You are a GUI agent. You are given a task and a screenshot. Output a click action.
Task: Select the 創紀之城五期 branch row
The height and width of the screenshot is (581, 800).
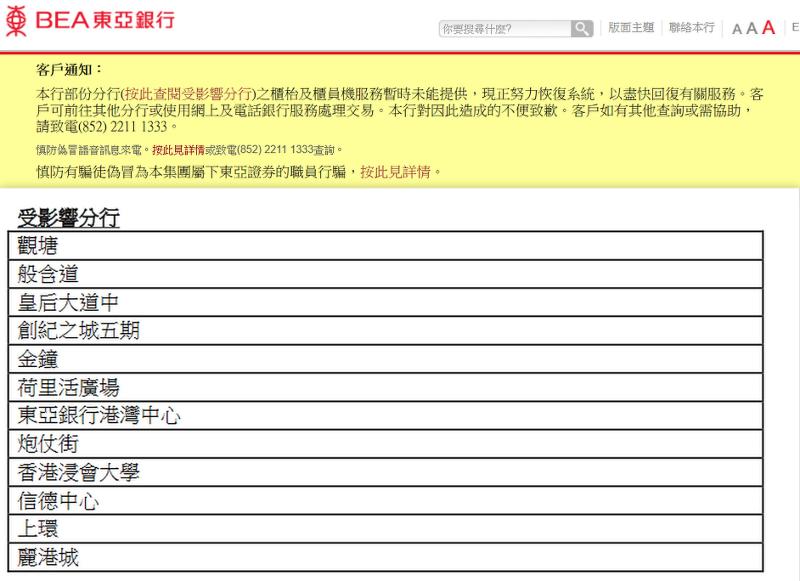click(x=385, y=331)
